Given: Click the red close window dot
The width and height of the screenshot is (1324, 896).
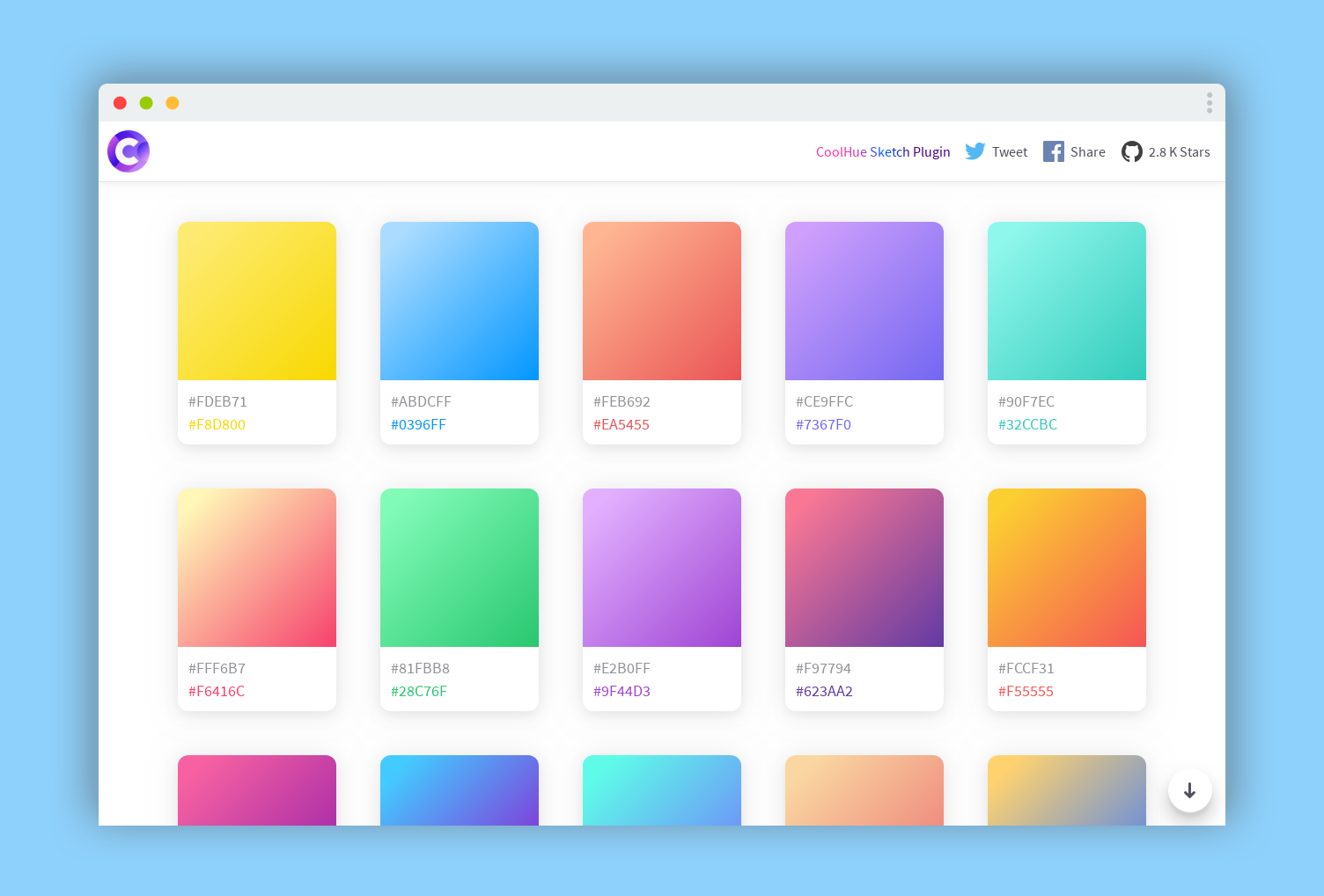Looking at the screenshot, I should pos(120,103).
